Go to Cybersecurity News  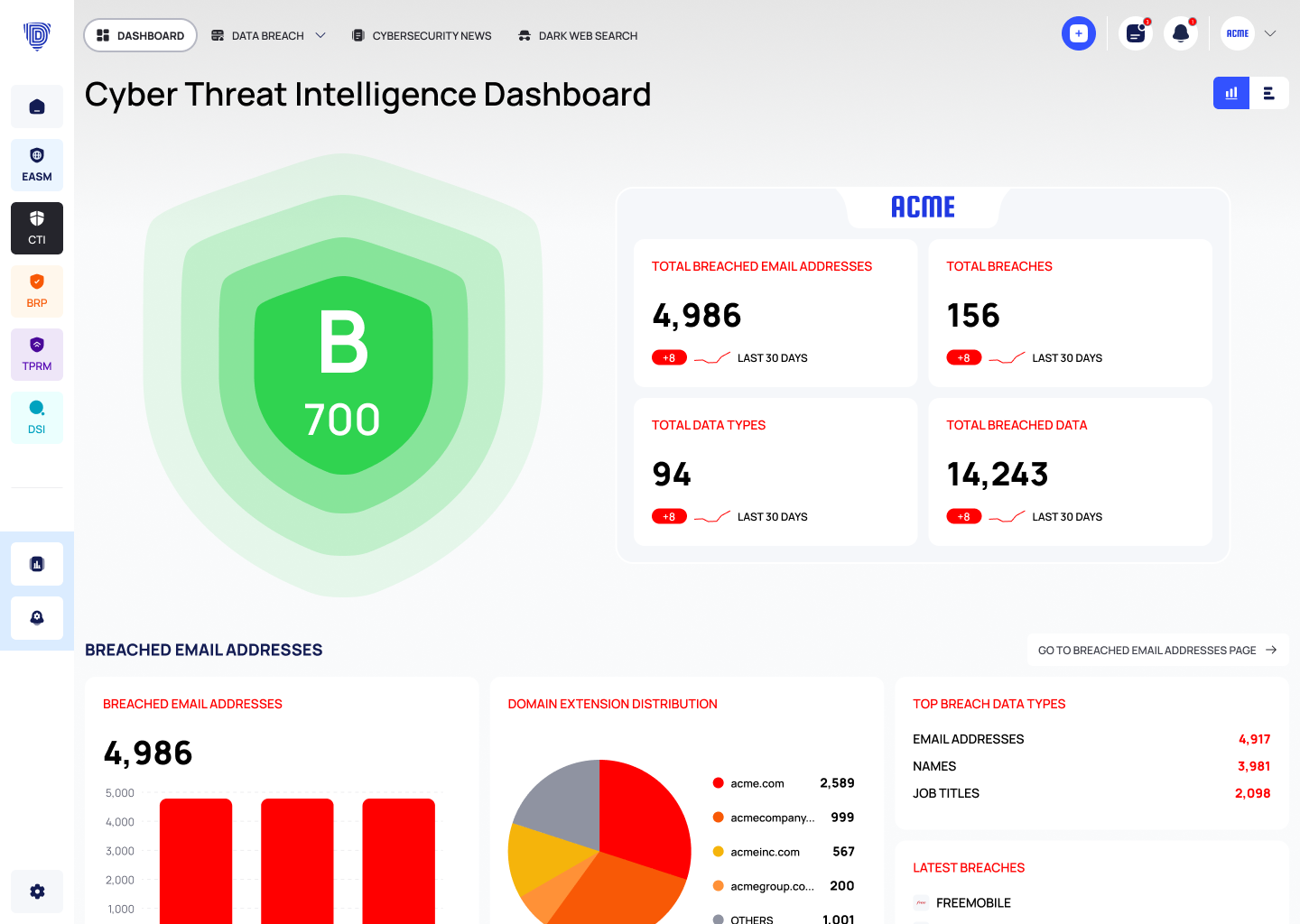click(422, 35)
